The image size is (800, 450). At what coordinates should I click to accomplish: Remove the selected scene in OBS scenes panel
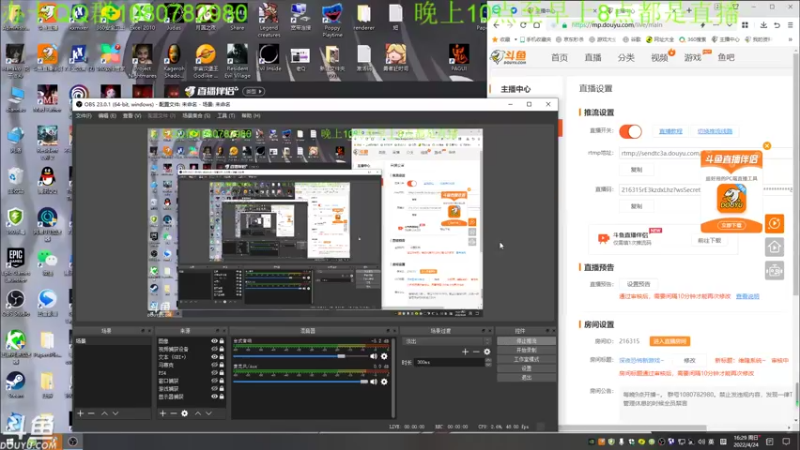click(x=91, y=413)
